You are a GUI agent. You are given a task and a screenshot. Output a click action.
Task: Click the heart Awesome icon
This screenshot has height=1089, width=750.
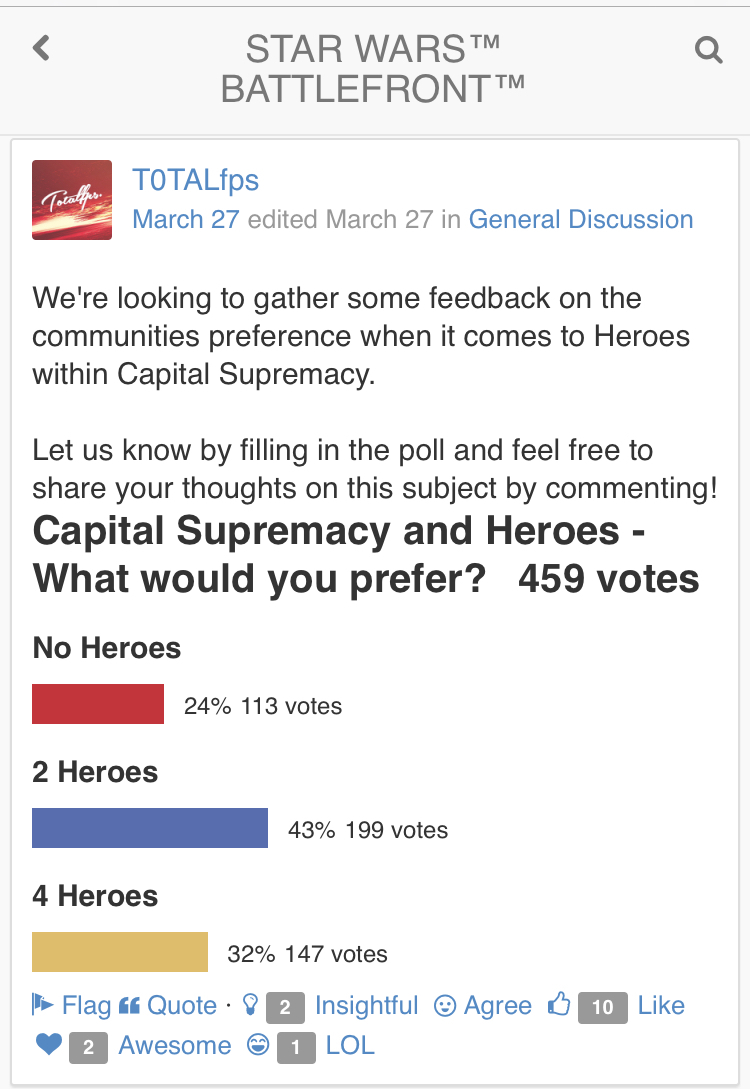coord(49,1044)
